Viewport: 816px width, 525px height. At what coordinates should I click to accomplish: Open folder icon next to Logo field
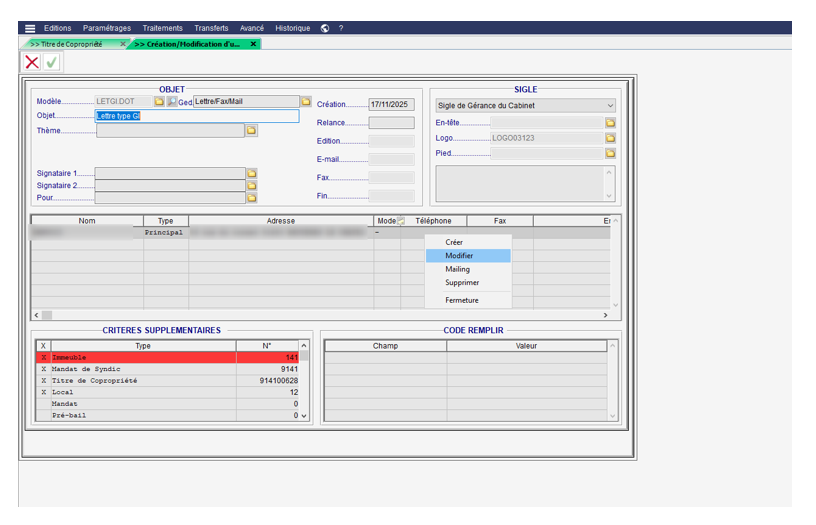click(x=610, y=138)
